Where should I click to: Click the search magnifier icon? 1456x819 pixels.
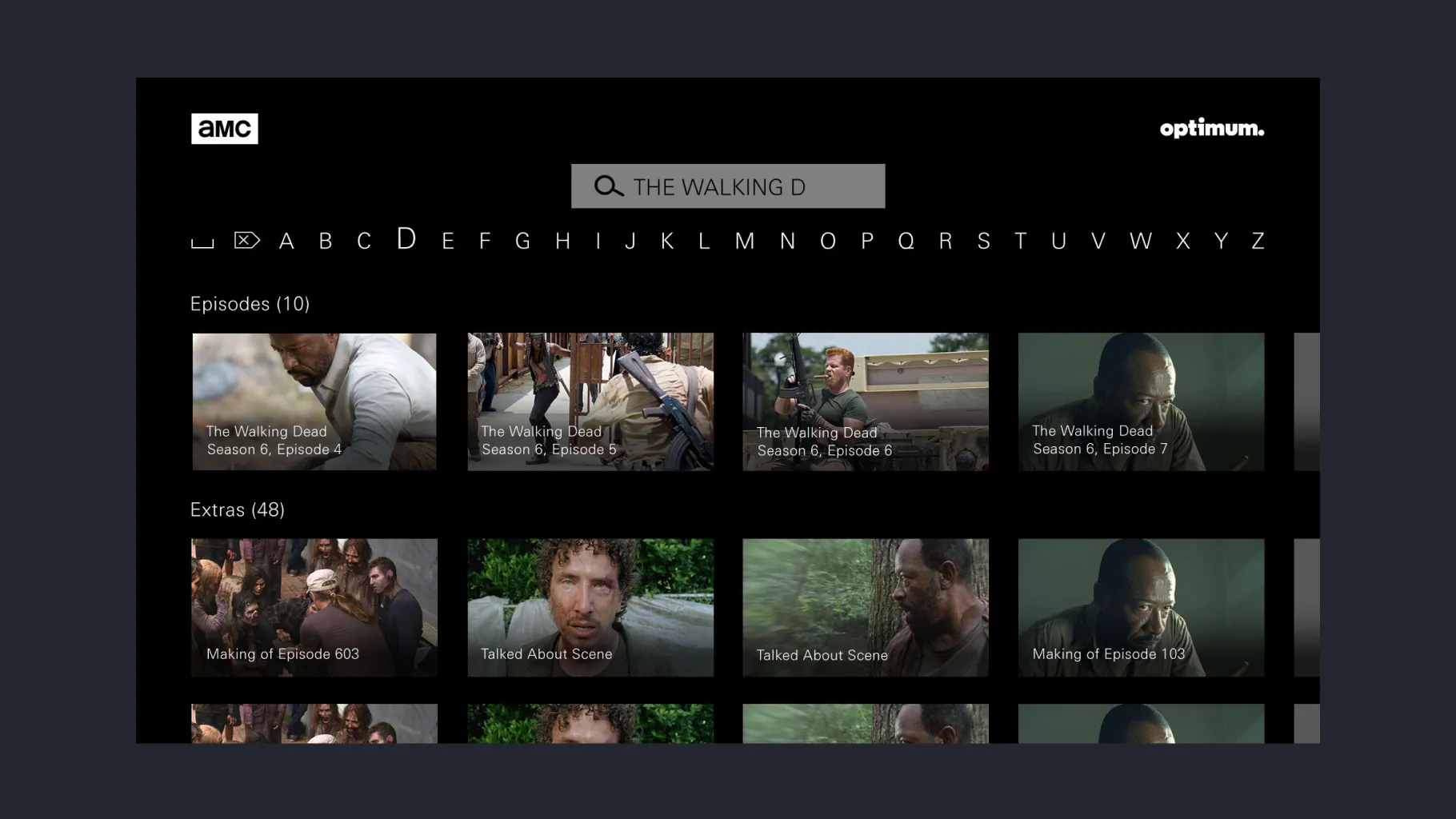(x=608, y=186)
